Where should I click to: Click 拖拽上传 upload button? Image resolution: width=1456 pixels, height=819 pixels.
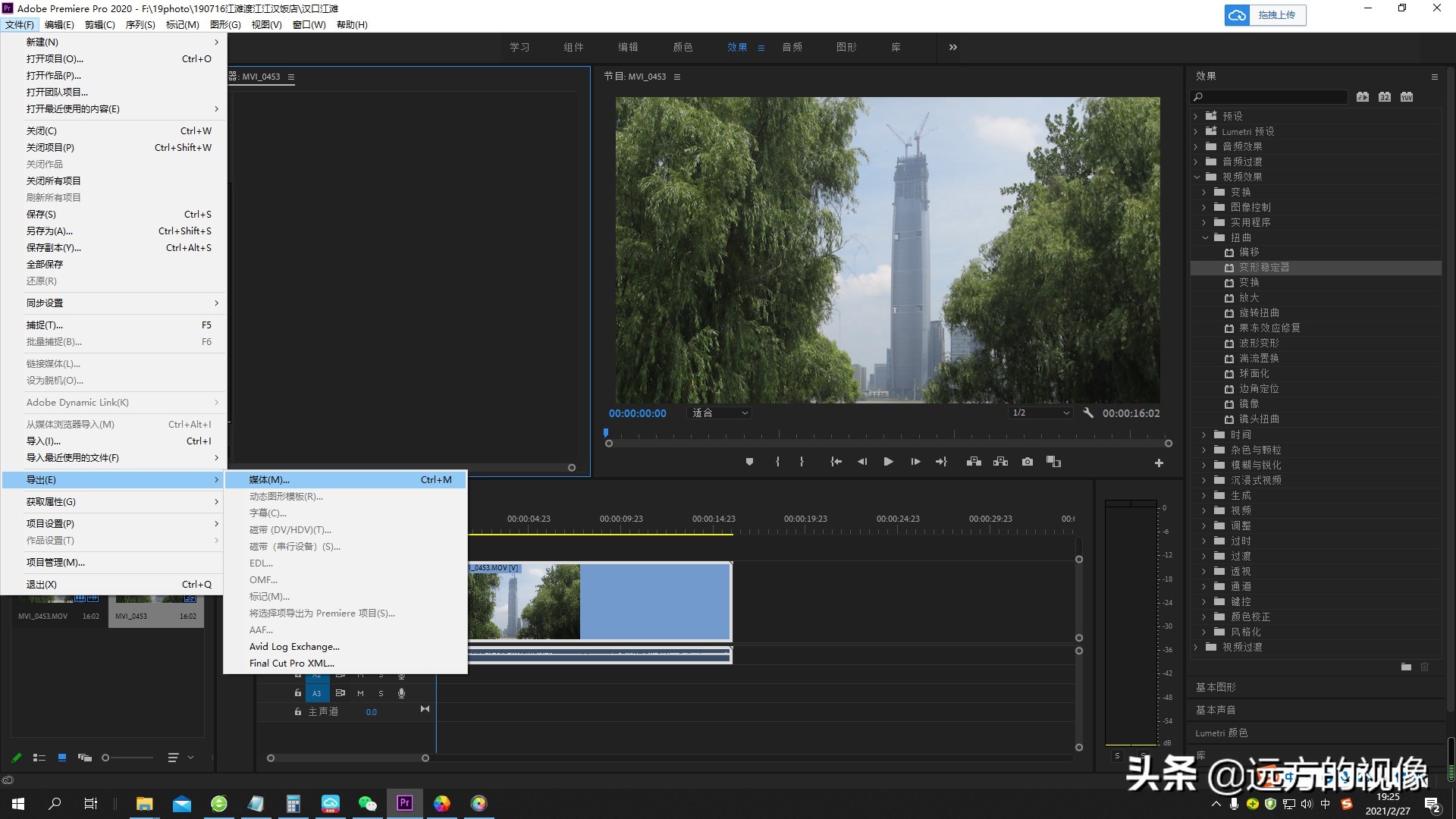click(x=1265, y=15)
